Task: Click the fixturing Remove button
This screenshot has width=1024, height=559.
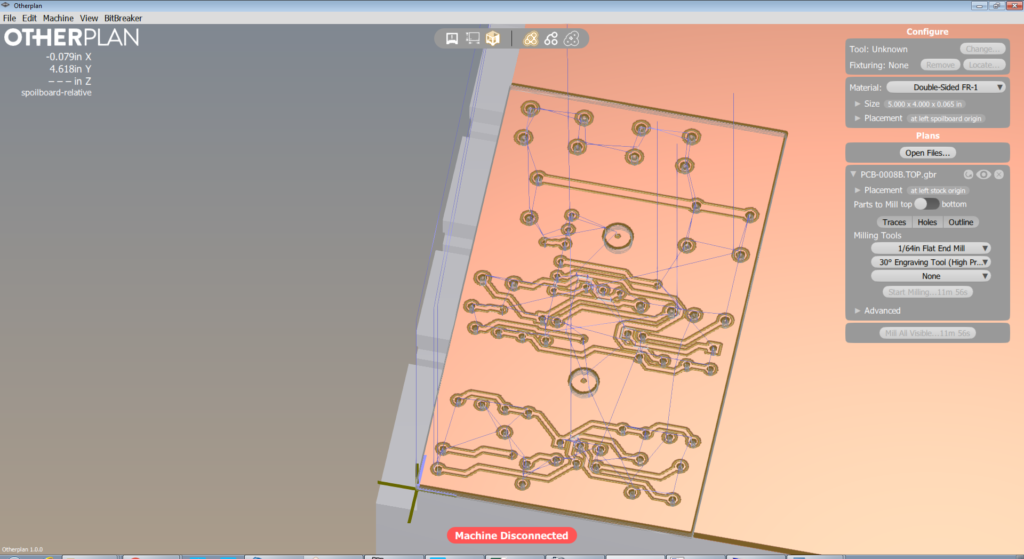Action: 940,65
